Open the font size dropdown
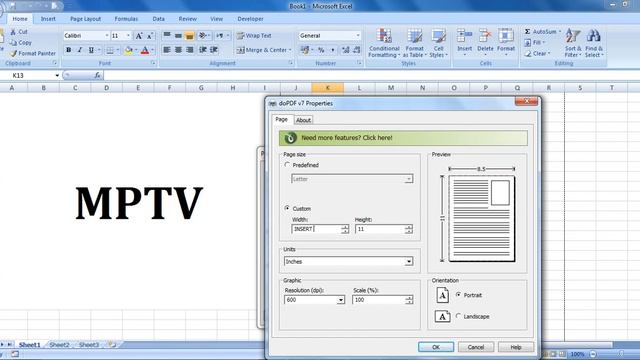 click(128, 36)
